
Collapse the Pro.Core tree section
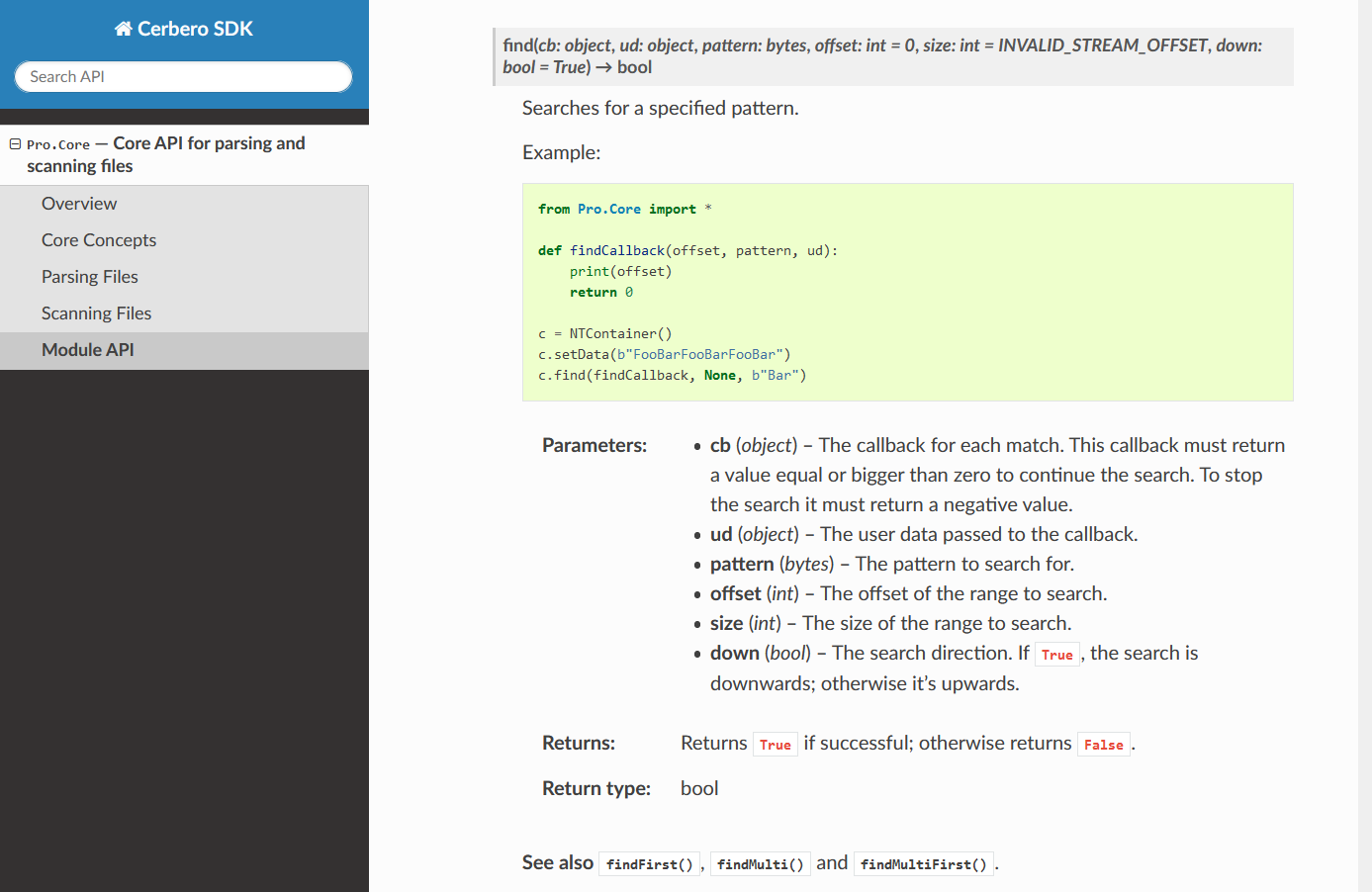(15, 143)
